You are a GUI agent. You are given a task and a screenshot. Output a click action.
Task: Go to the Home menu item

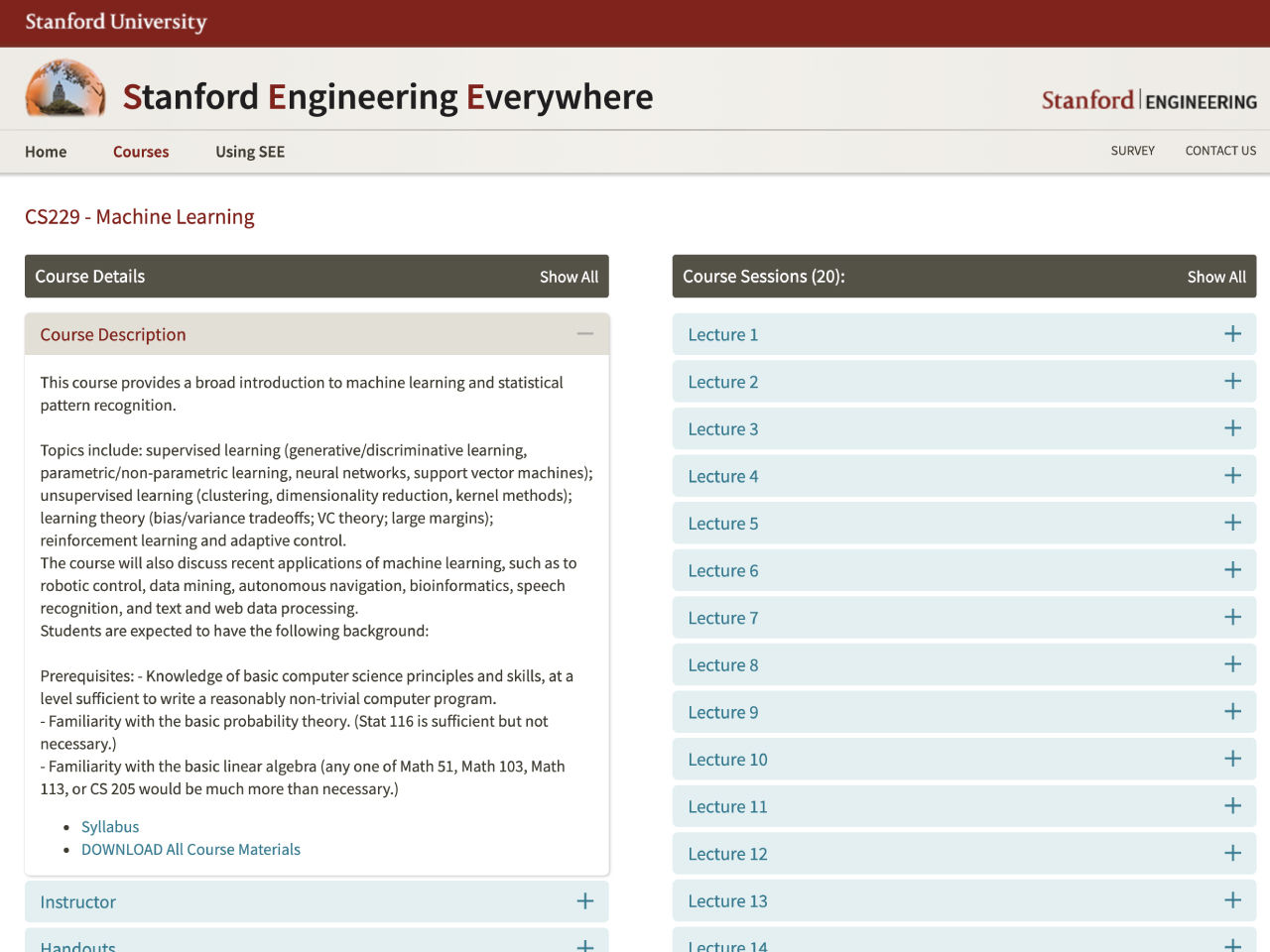tap(46, 152)
